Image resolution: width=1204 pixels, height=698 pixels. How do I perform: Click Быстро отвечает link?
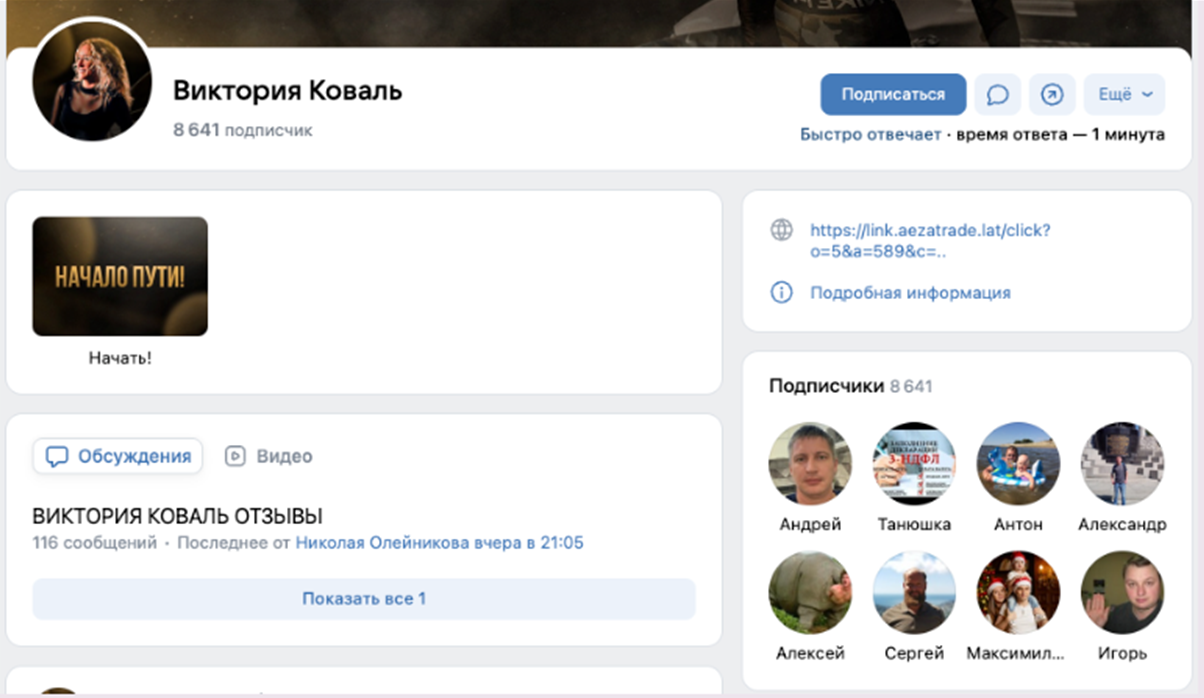(870, 134)
